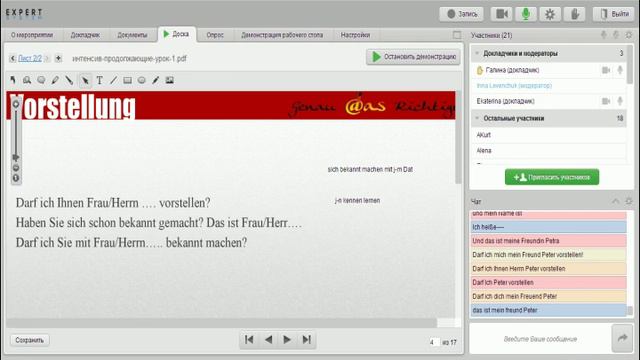Toggle Галина's microphone icon
Screen dimensions: 640x360
coord(620,70)
